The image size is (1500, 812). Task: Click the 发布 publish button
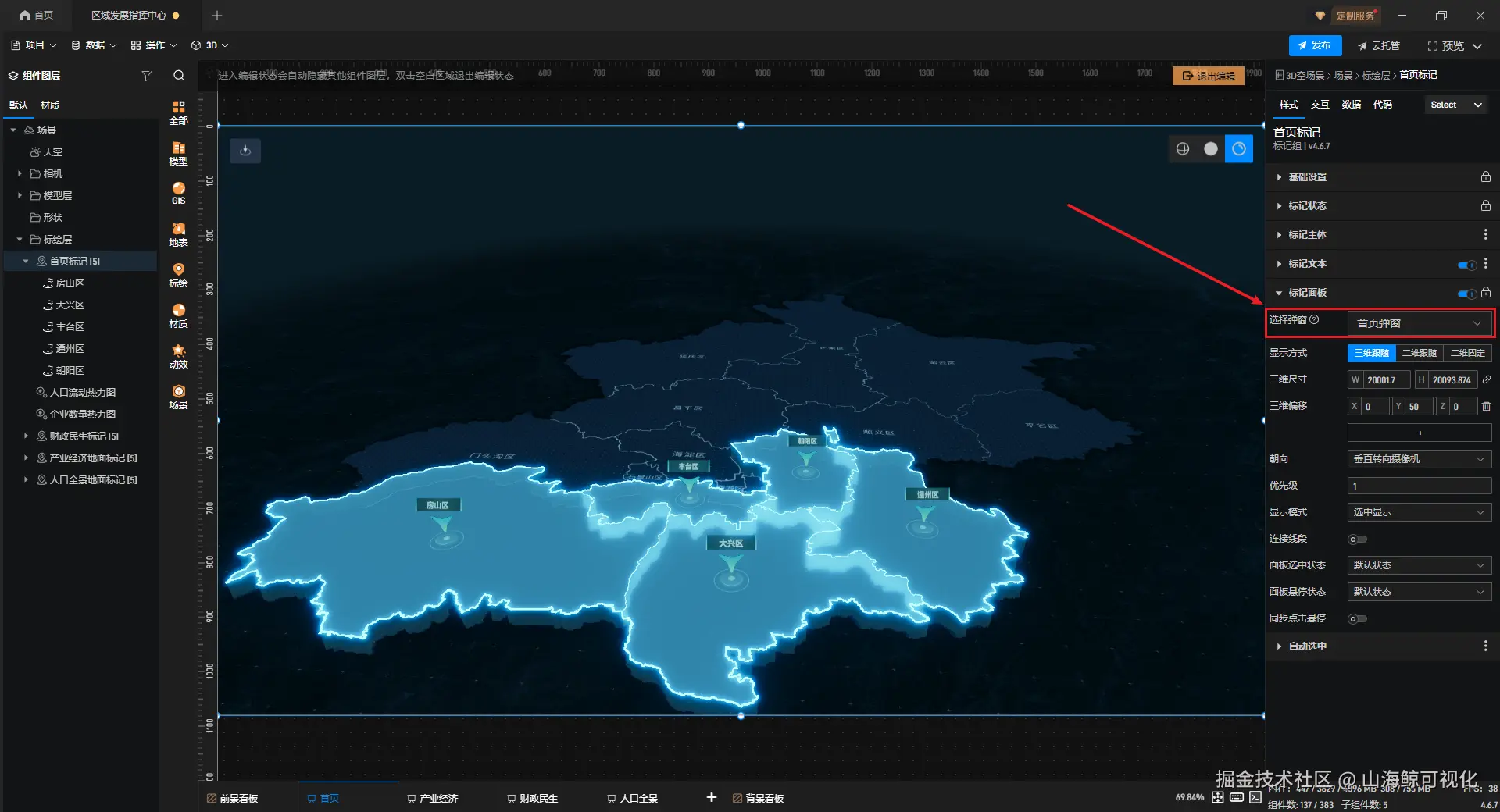1315,45
